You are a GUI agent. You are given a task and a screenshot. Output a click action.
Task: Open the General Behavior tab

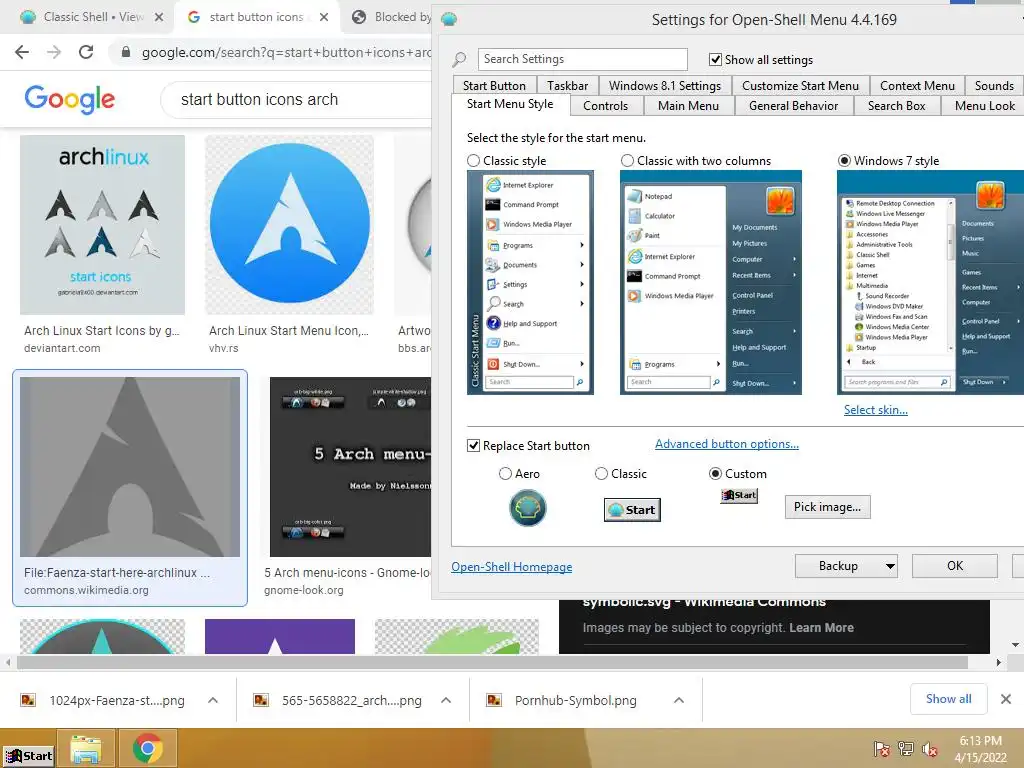coord(793,106)
